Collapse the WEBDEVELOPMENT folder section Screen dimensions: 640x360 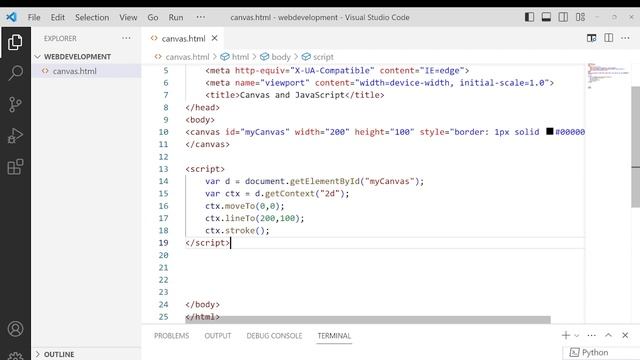tap(77, 57)
